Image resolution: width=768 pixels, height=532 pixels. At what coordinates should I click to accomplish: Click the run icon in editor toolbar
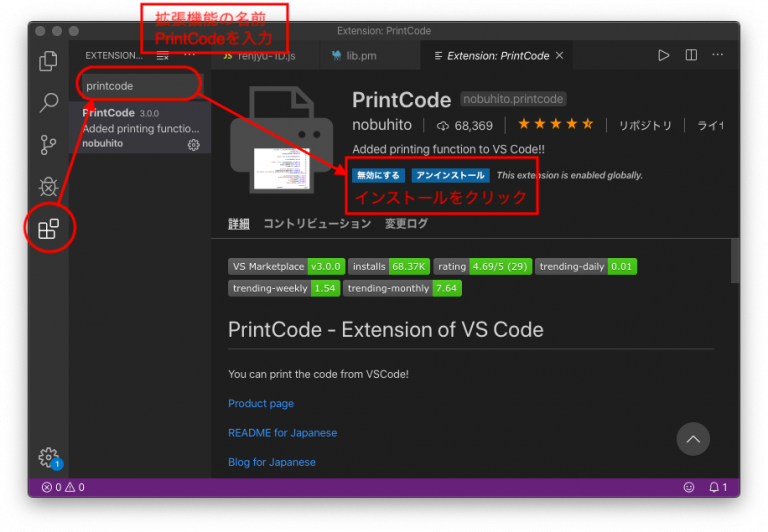tap(663, 56)
